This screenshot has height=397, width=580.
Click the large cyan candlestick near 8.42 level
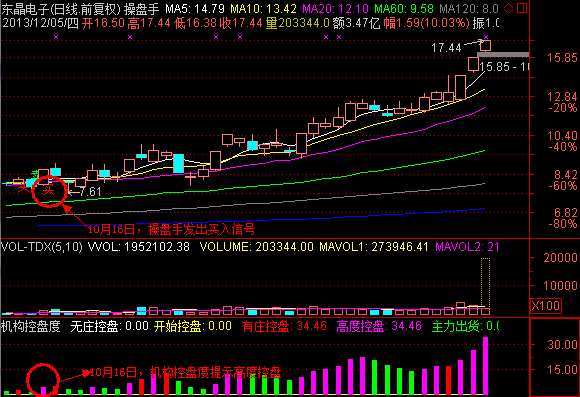pos(179,163)
